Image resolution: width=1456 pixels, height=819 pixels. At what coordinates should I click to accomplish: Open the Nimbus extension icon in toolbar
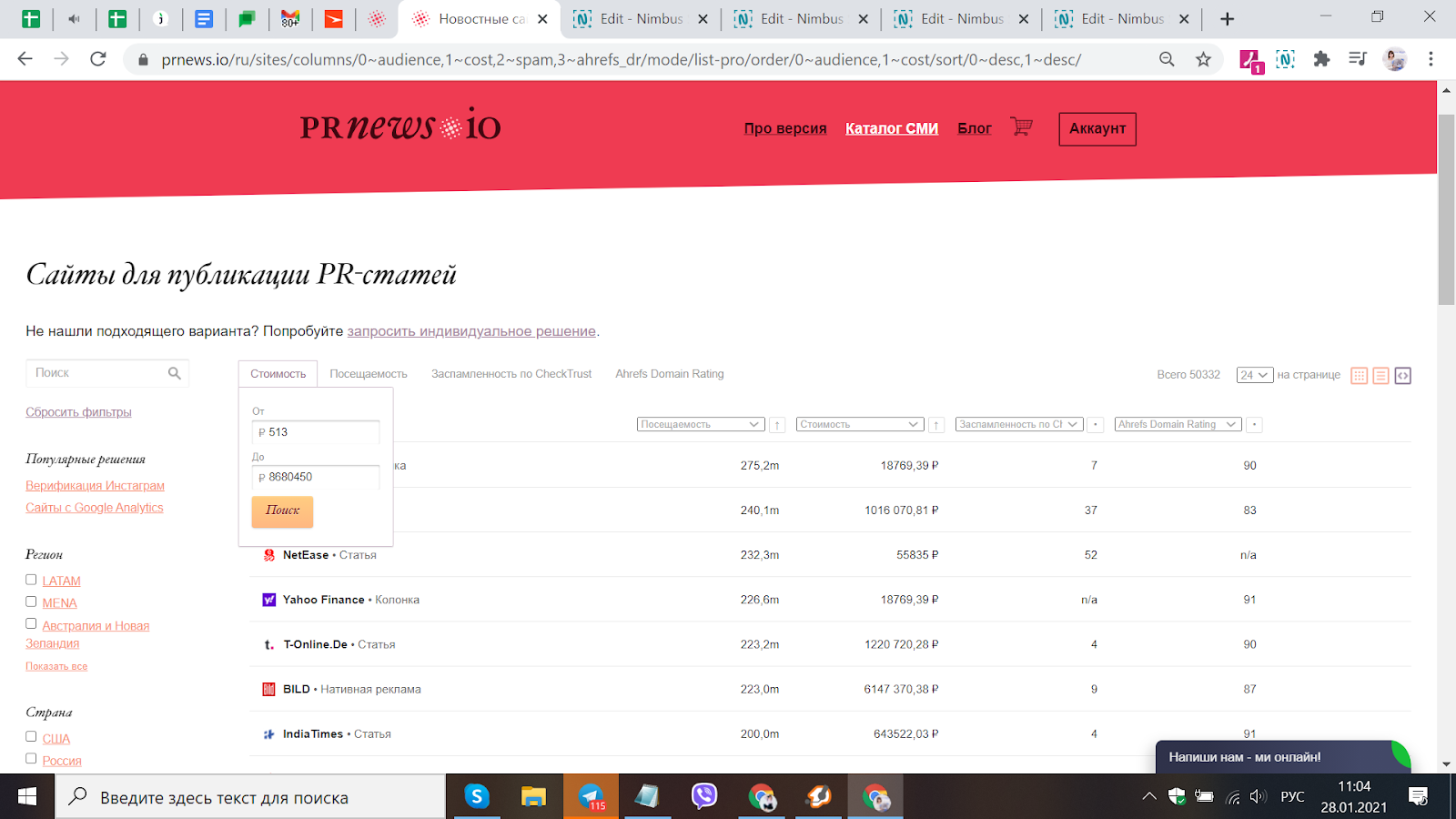tap(1285, 59)
